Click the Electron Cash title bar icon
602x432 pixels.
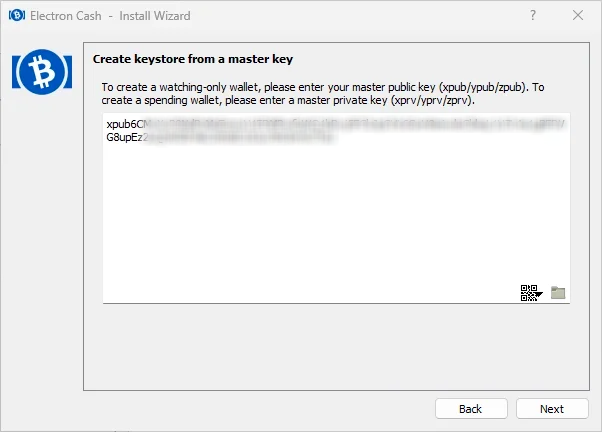tap(17, 15)
